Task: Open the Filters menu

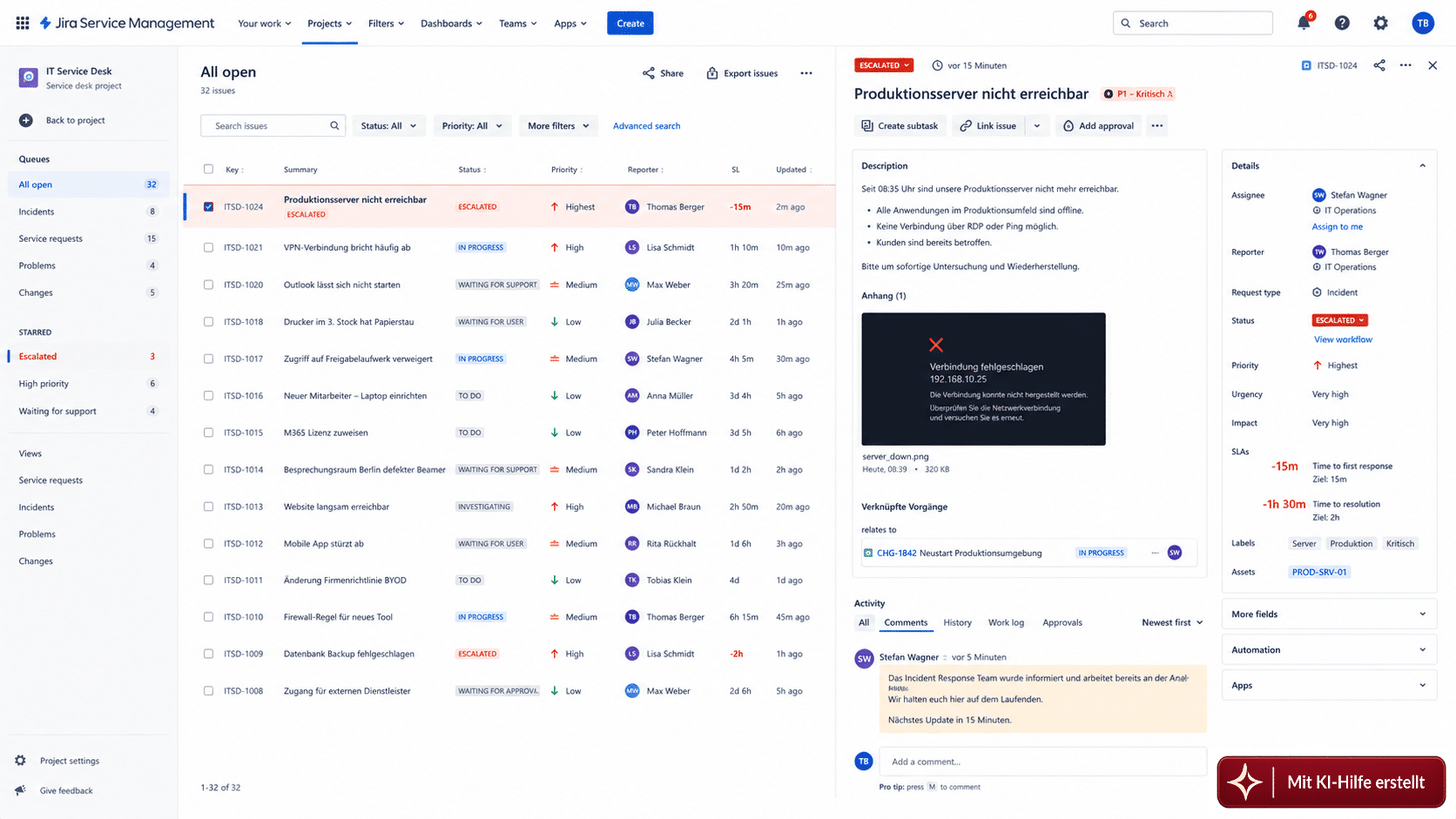Action: [x=386, y=23]
